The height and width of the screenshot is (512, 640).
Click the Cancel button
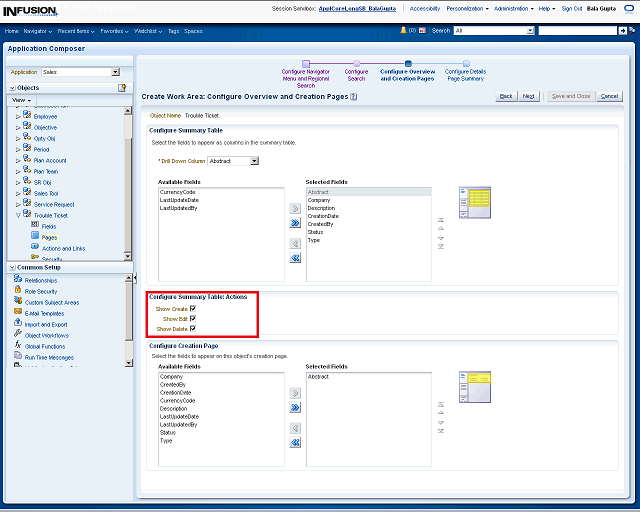[609, 96]
